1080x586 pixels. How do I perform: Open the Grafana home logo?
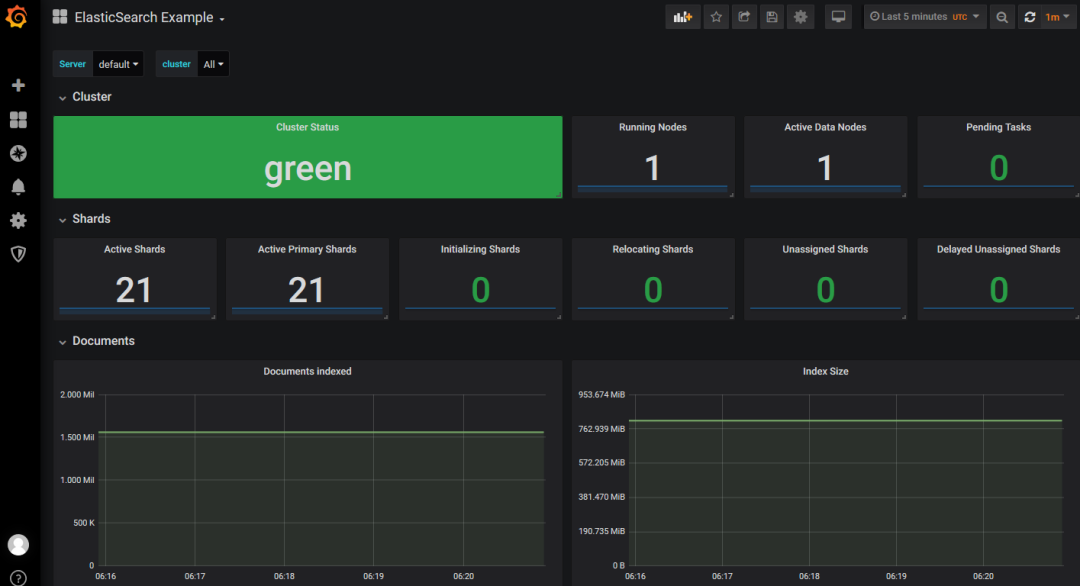17,17
